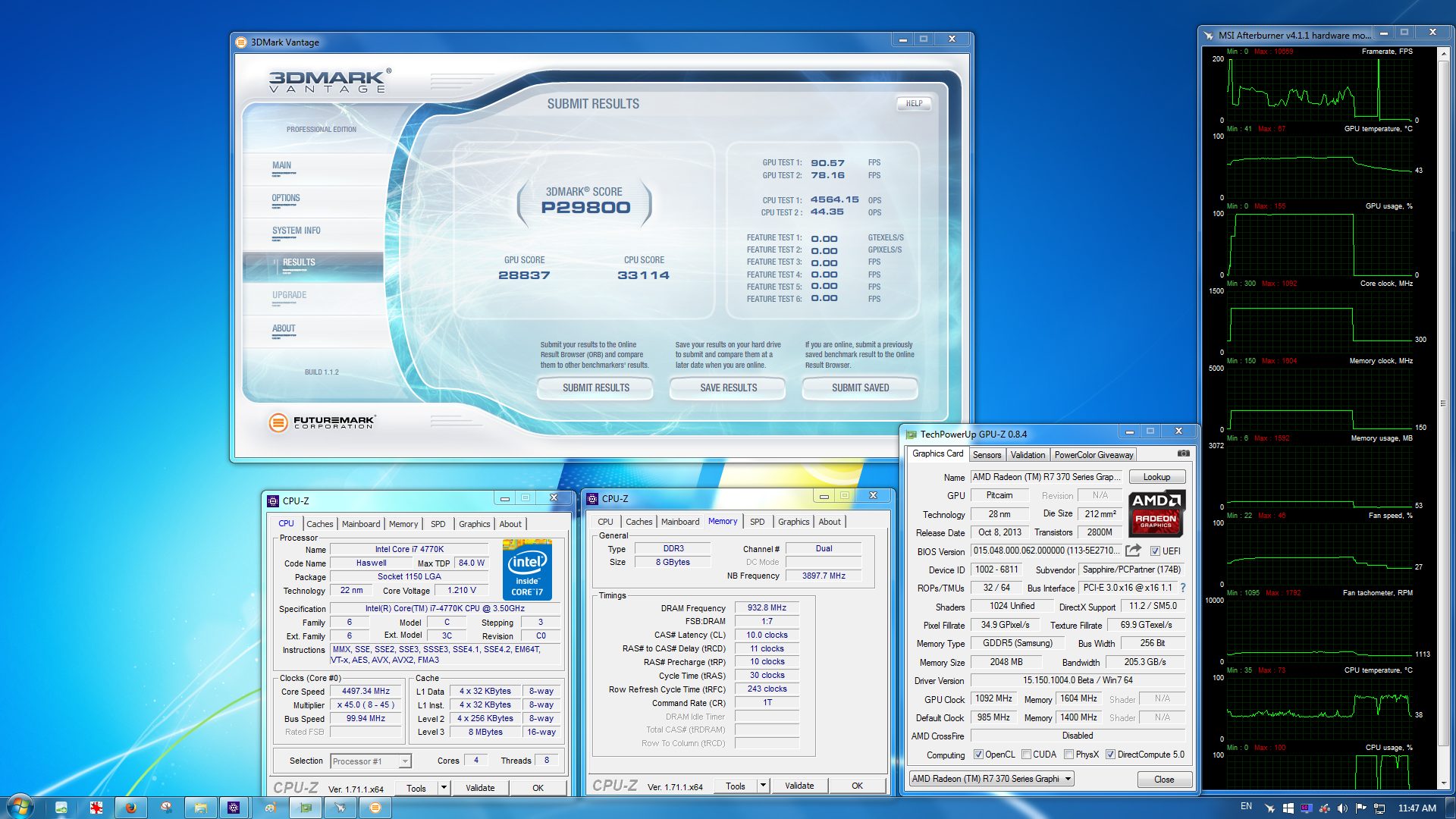The image size is (1456, 819).
Task: Click the HELP button in 3DMark Vantage
Action: coord(914,104)
